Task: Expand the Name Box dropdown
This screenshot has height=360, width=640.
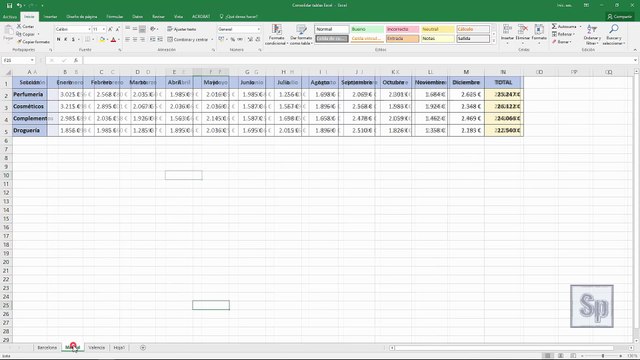Action: (x=32, y=60)
